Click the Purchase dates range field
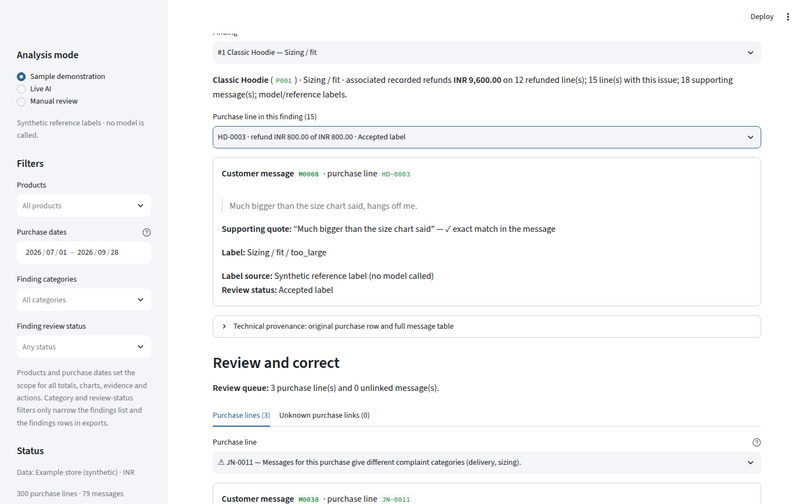 84,253
